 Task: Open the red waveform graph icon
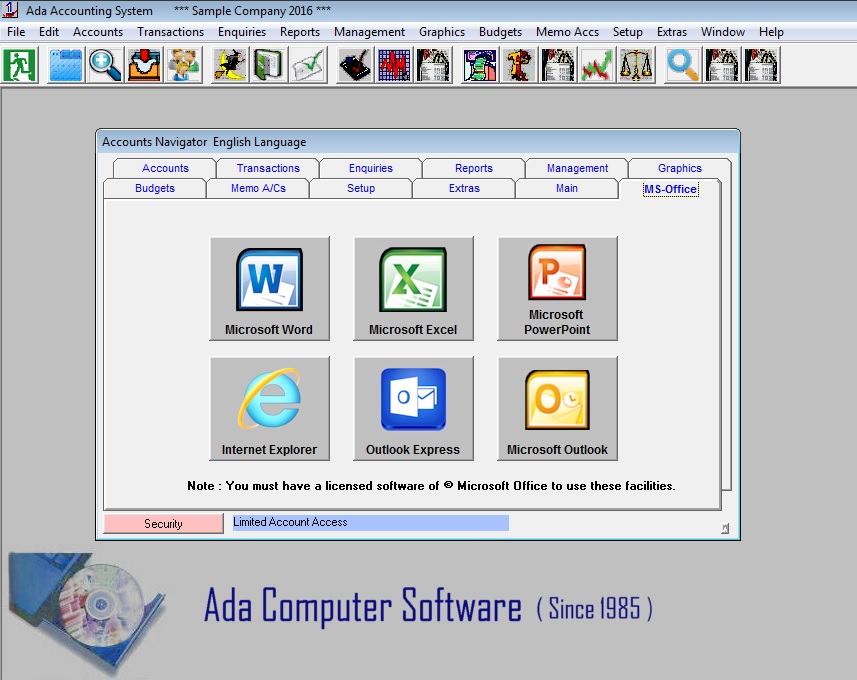pos(394,65)
